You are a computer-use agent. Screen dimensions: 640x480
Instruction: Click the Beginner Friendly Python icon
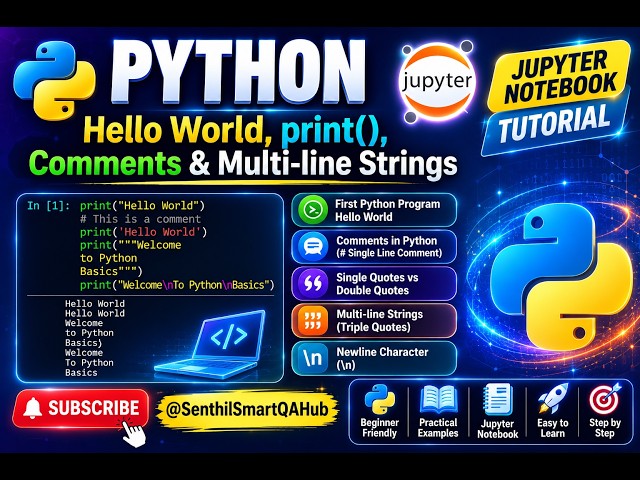coord(380,399)
